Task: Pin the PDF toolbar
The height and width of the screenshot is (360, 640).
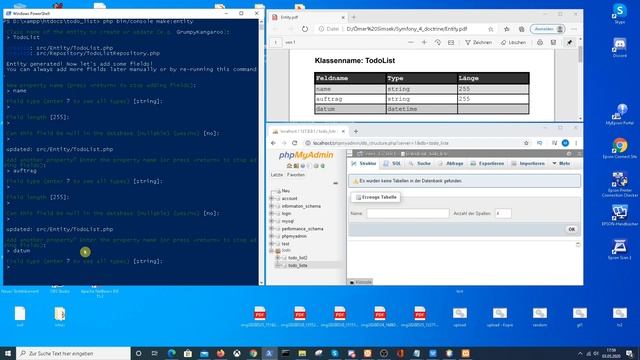Action: tap(569, 42)
